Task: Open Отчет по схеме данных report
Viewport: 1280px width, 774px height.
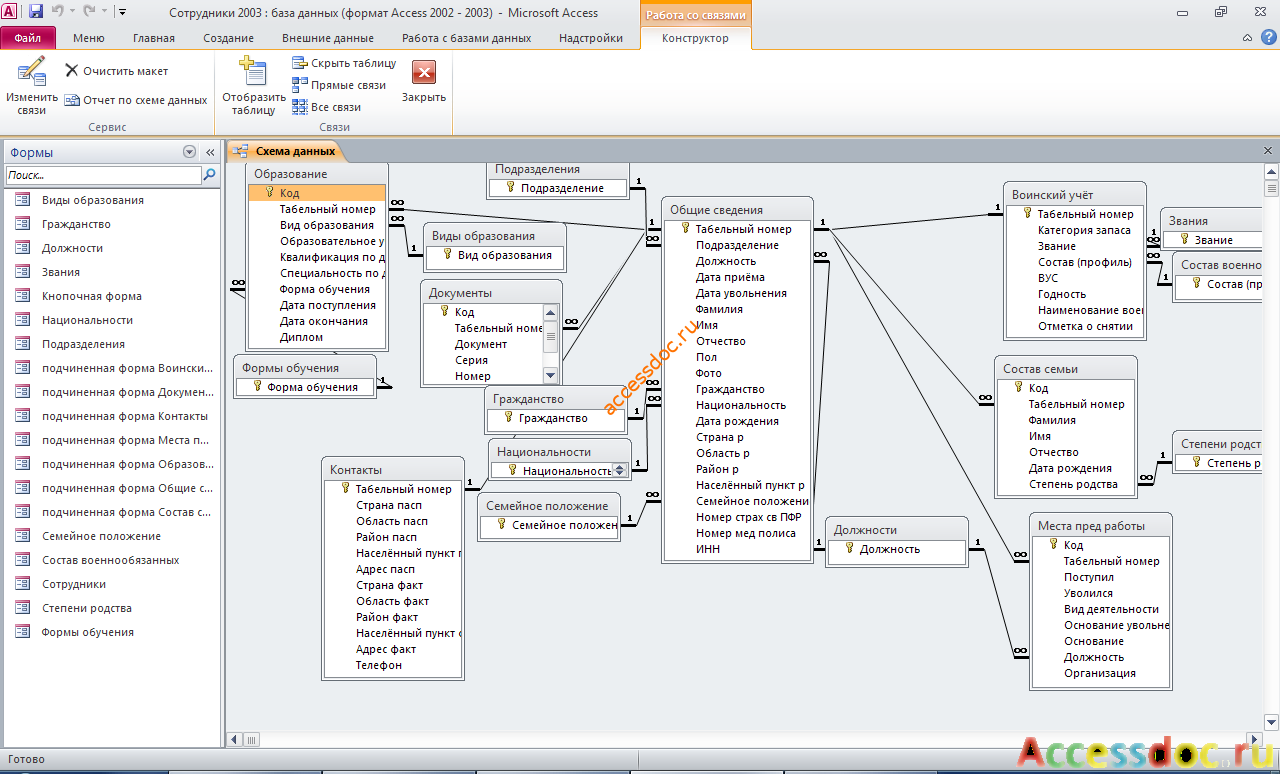Action: pos(136,100)
